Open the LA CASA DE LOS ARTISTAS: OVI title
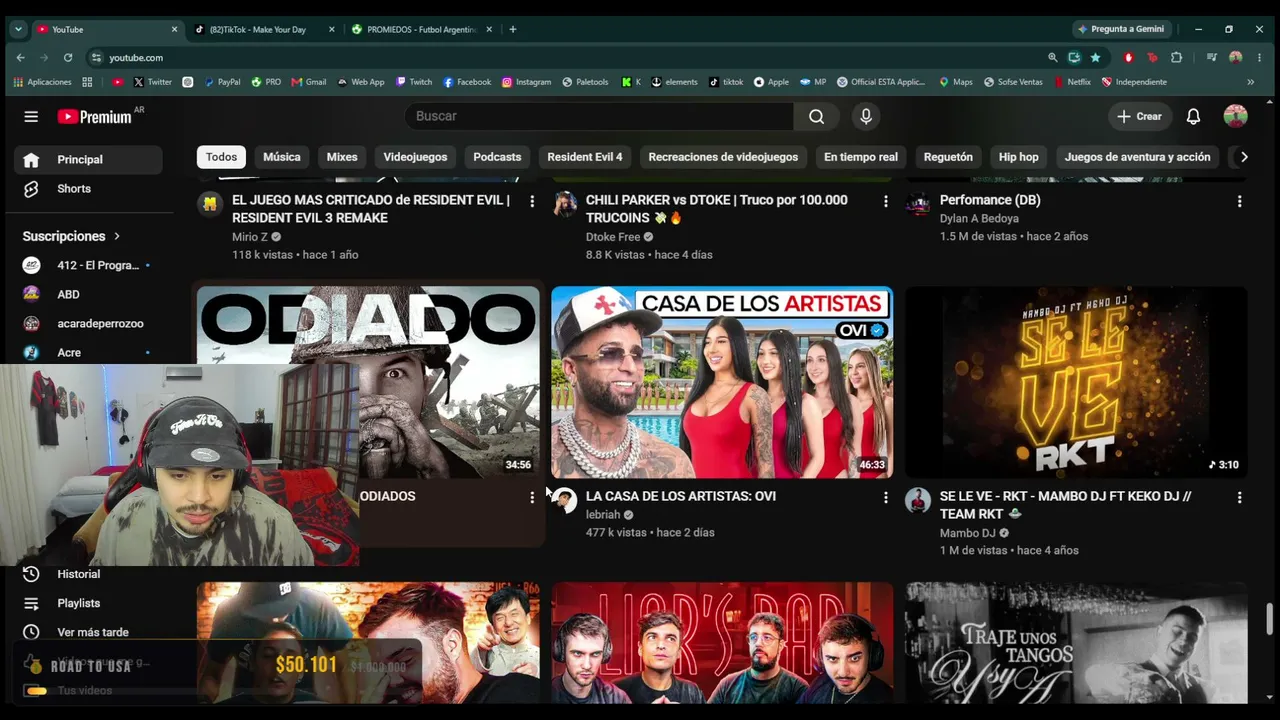 pos(681,496)
